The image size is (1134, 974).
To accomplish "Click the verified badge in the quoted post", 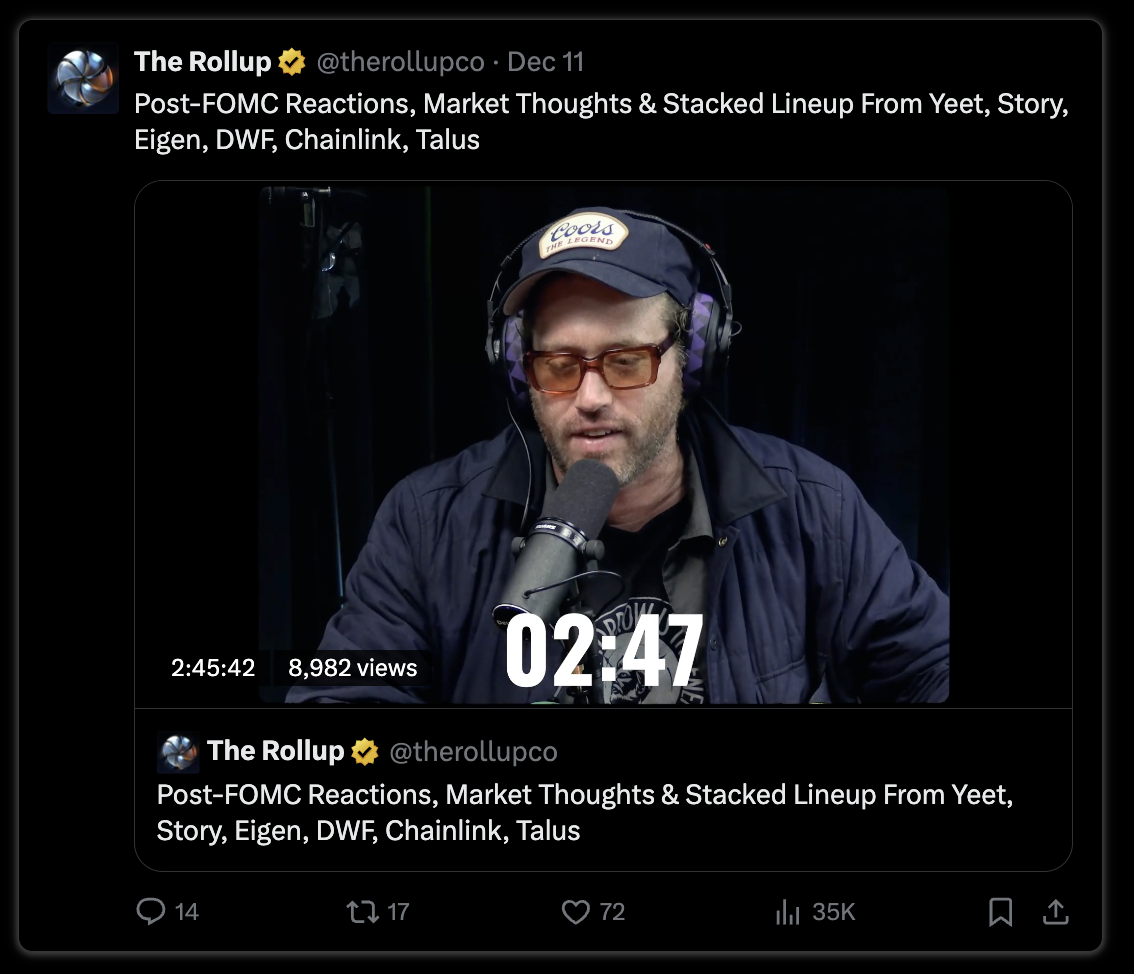I will coord(364,751).
